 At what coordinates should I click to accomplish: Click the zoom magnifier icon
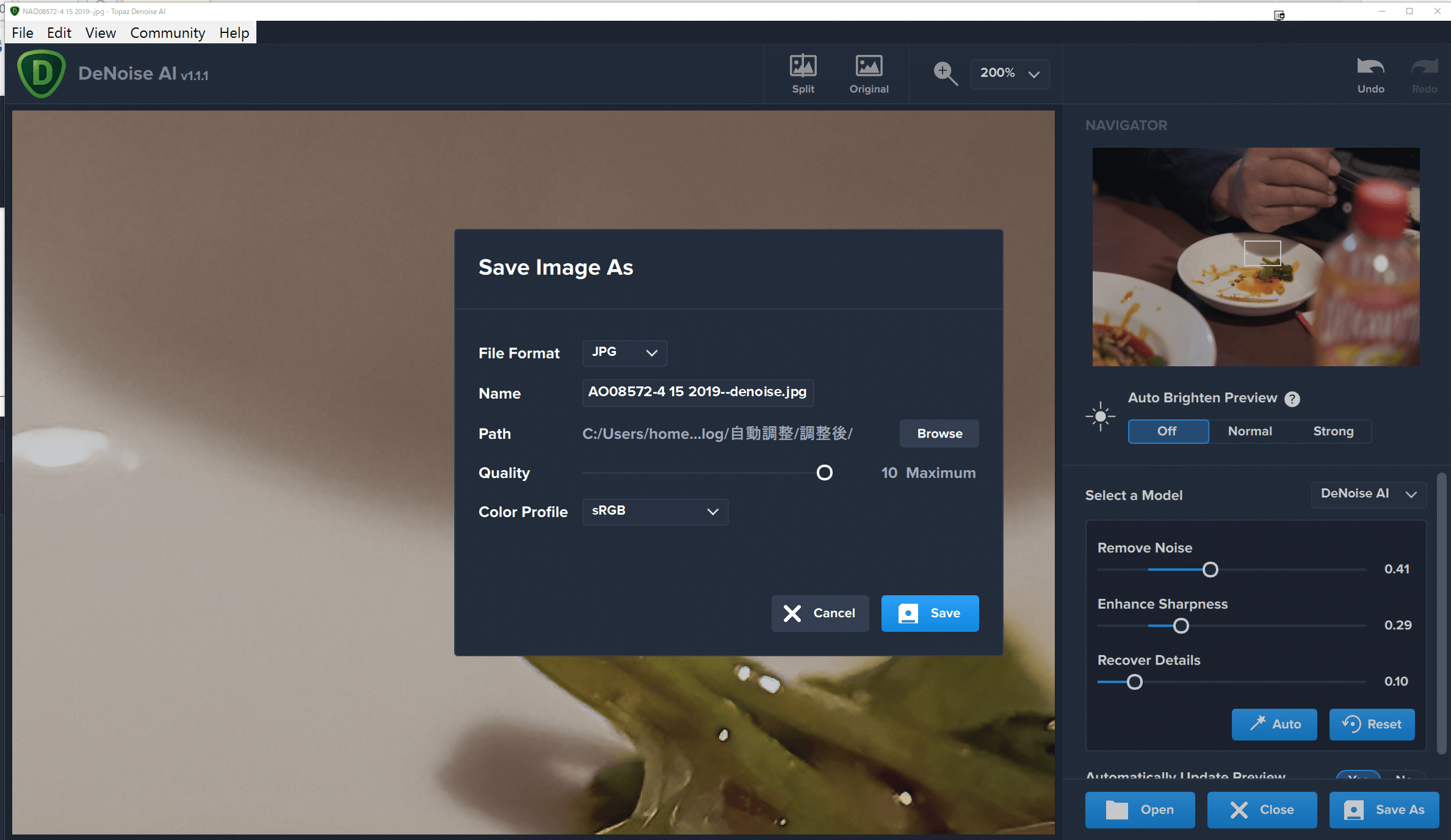point(945,74)
